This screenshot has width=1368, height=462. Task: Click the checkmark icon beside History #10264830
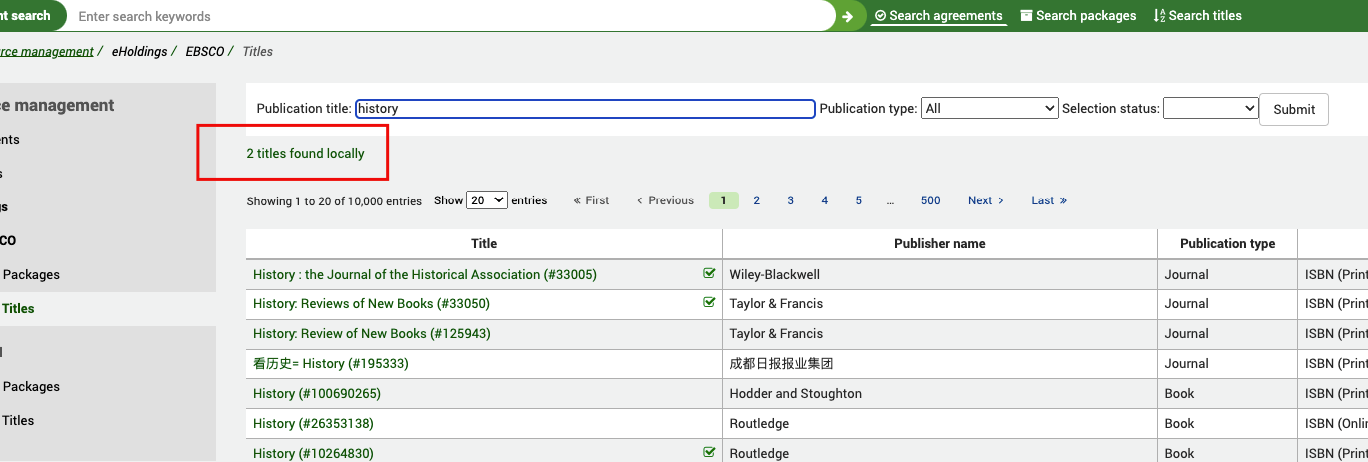point(709,453)
